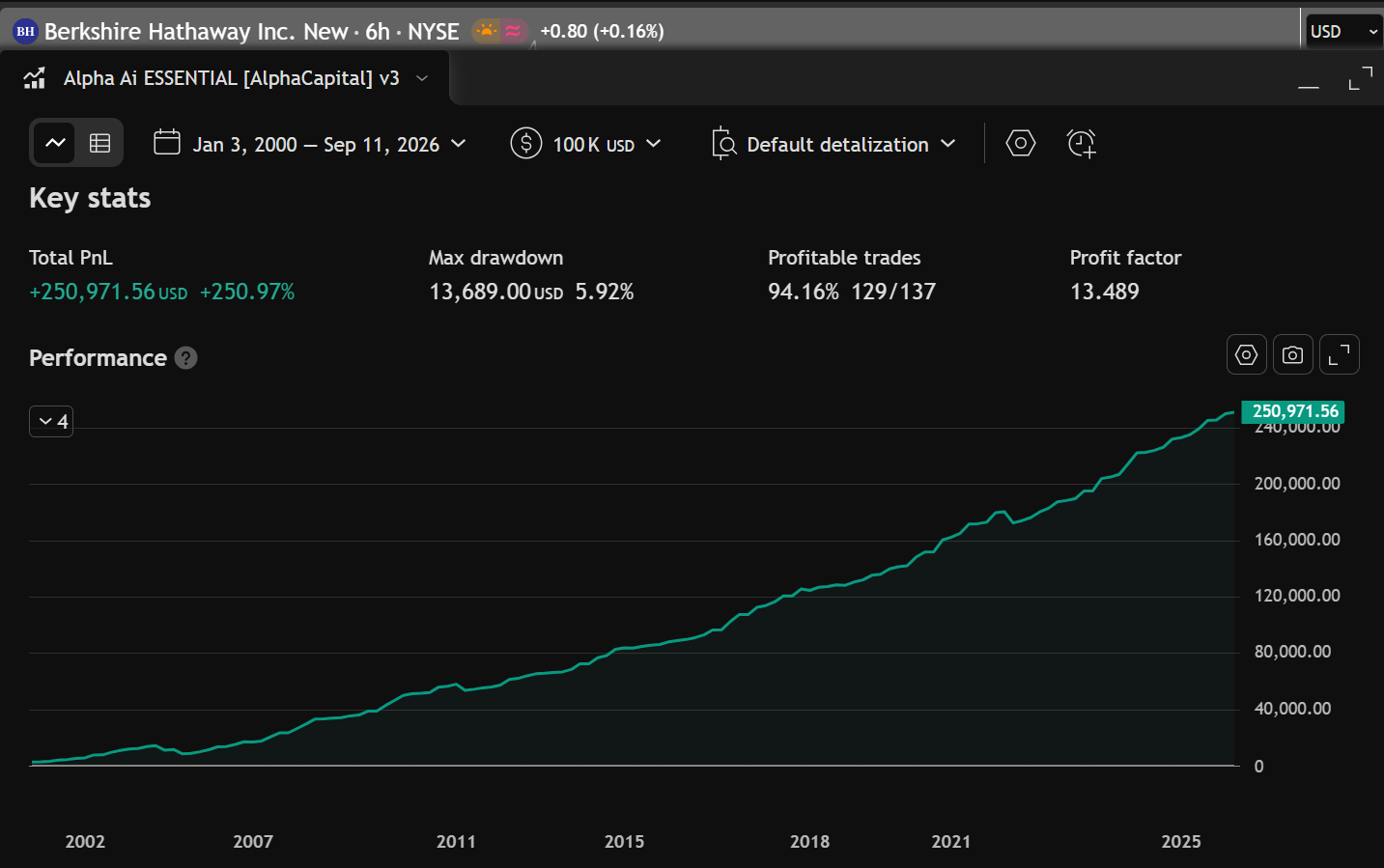Click the Max drawdown percentage 5.92%
The height and width of the screenshot is (868, 1384).
click(605, 292)
